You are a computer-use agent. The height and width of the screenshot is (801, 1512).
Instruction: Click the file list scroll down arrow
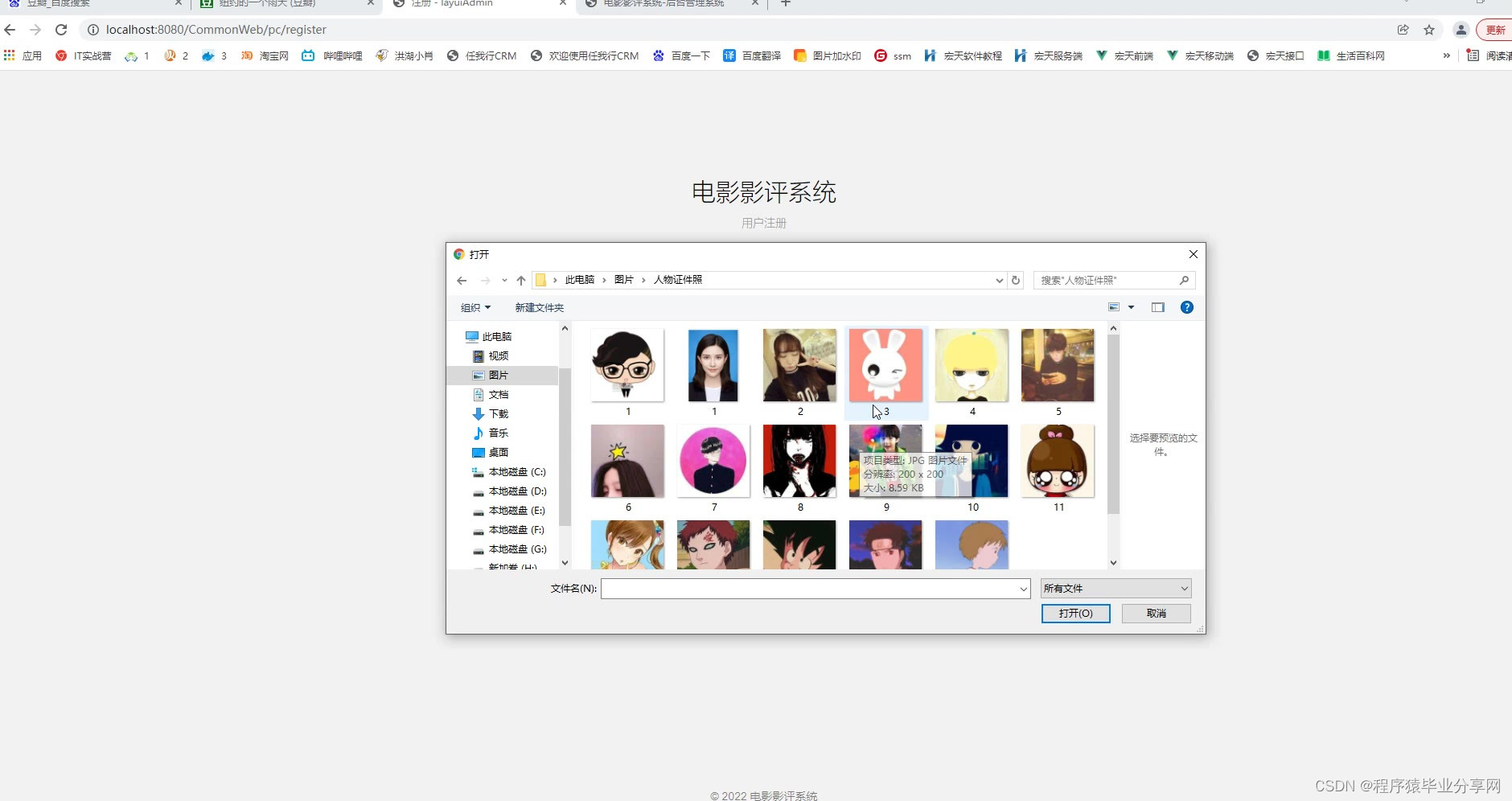tap(1113, 563)
